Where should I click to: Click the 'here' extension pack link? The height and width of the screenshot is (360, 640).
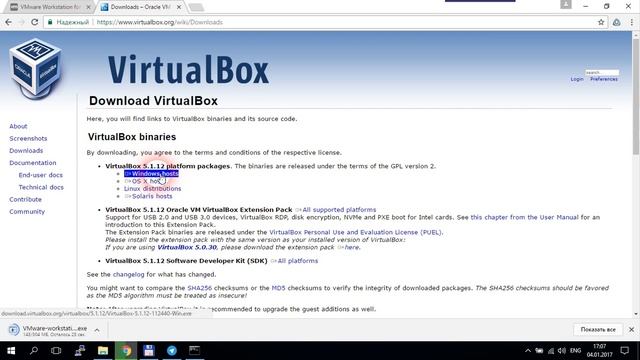pyautogui.click(x=348, y=248)
